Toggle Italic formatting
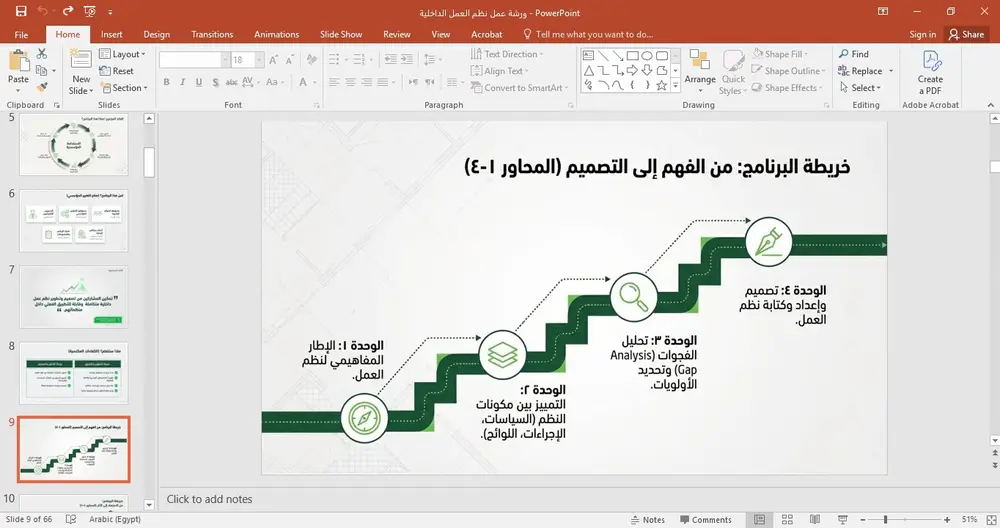 coord(182,82)
